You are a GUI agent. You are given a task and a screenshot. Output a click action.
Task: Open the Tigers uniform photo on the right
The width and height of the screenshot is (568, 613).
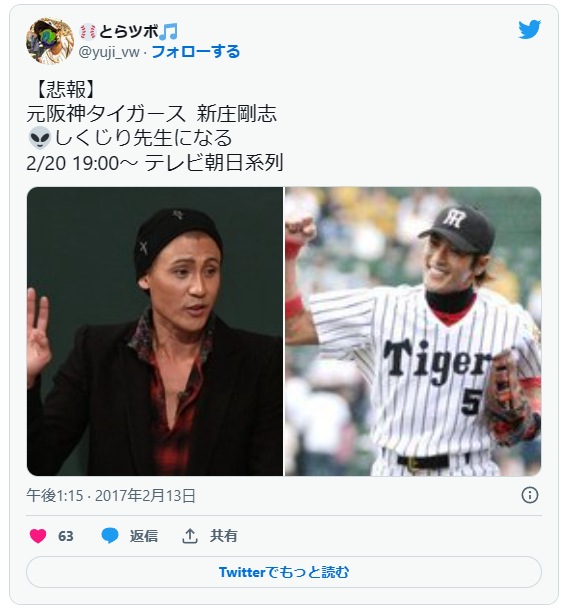(413, 332)
